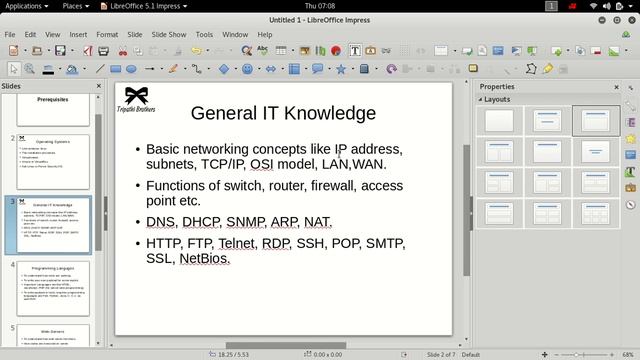Open Lines and Arrows dropdown arrow
This screenshot has height=360, width=640.
pos(162,69)
